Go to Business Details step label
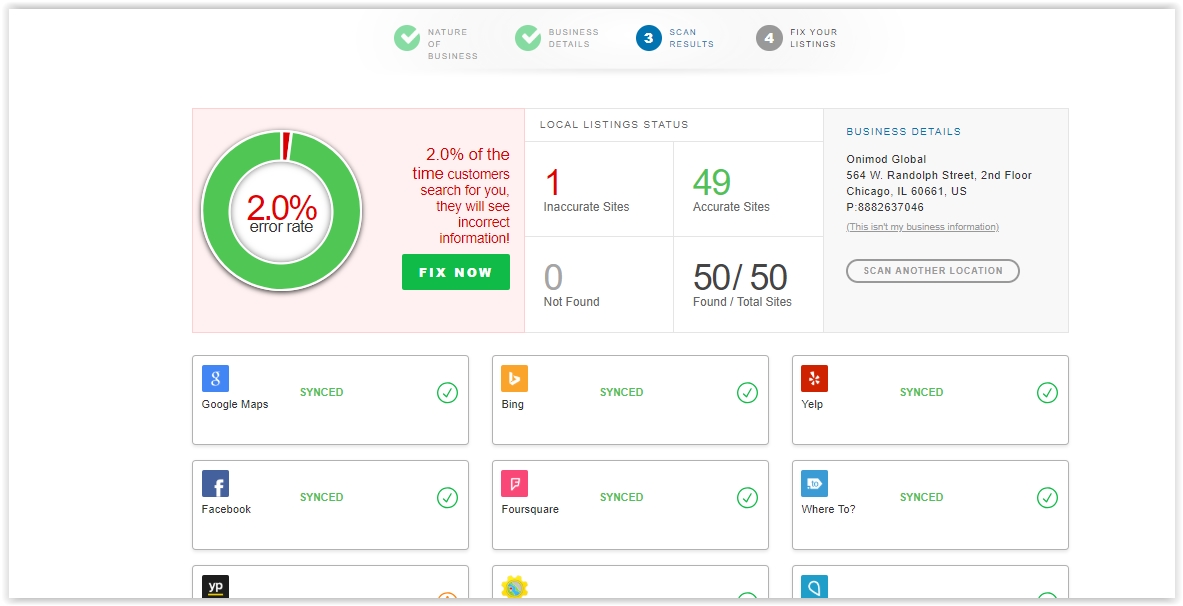The height and width of the screenshot is (606, 1183). tap(573, 38)
